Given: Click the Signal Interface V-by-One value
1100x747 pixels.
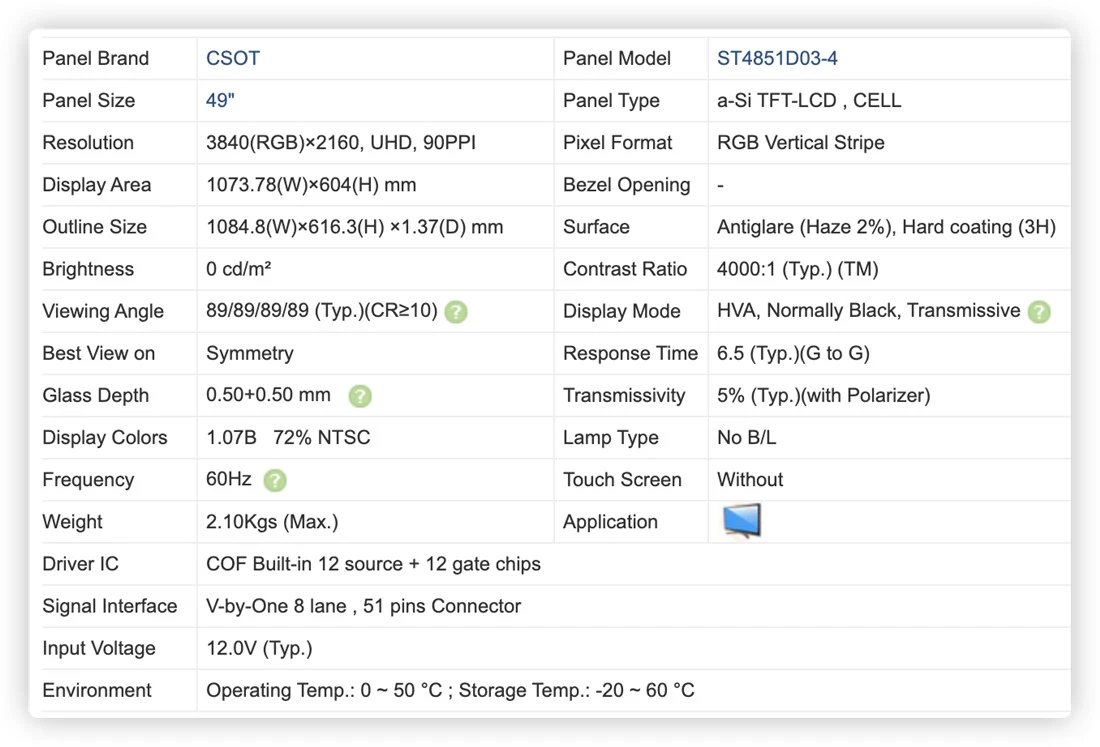Looking at the screenshot, I should pyautogui.click(x=363, y=606).
